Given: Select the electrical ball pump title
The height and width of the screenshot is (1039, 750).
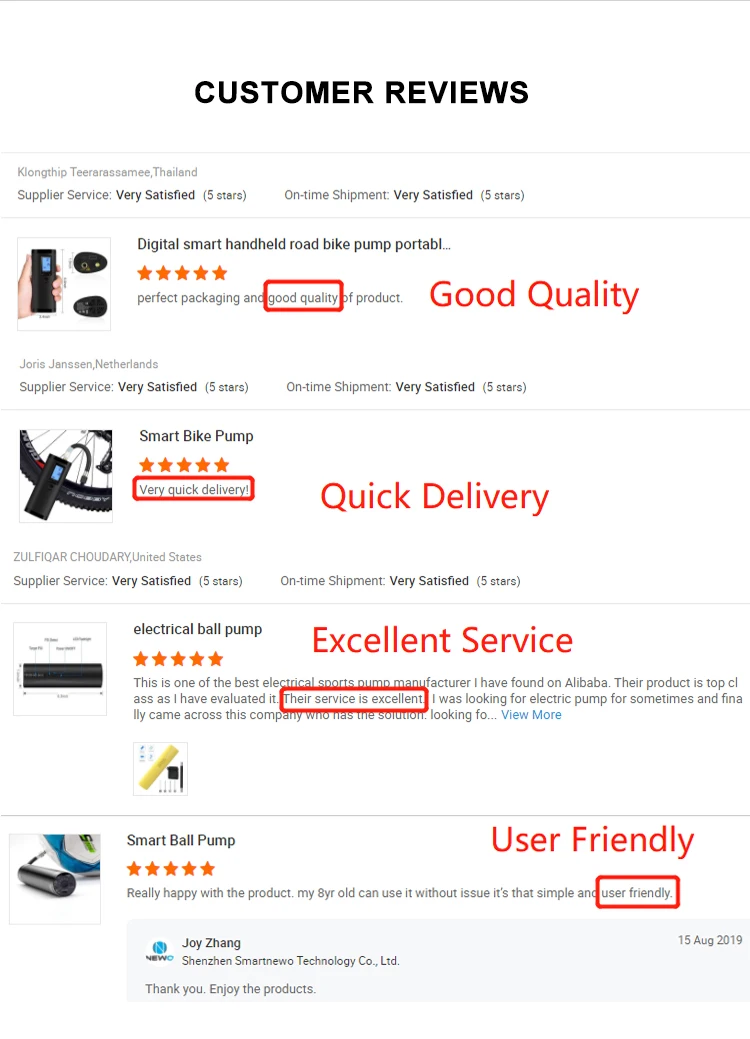Looking at the screenshot, I should click(x=197, y=629).
